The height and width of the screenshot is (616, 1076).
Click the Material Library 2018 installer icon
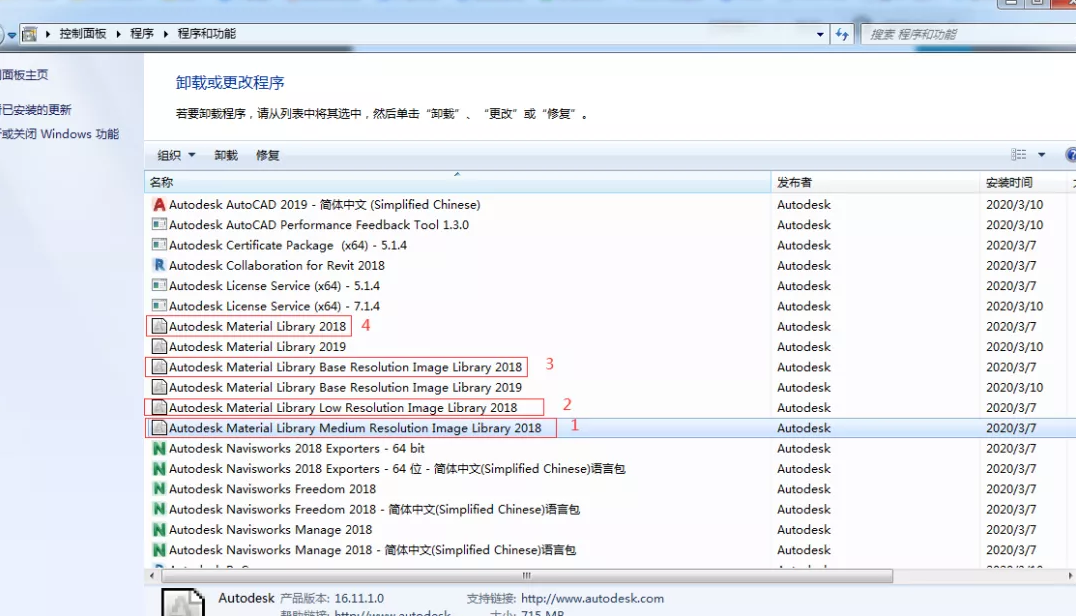(159, 326)
